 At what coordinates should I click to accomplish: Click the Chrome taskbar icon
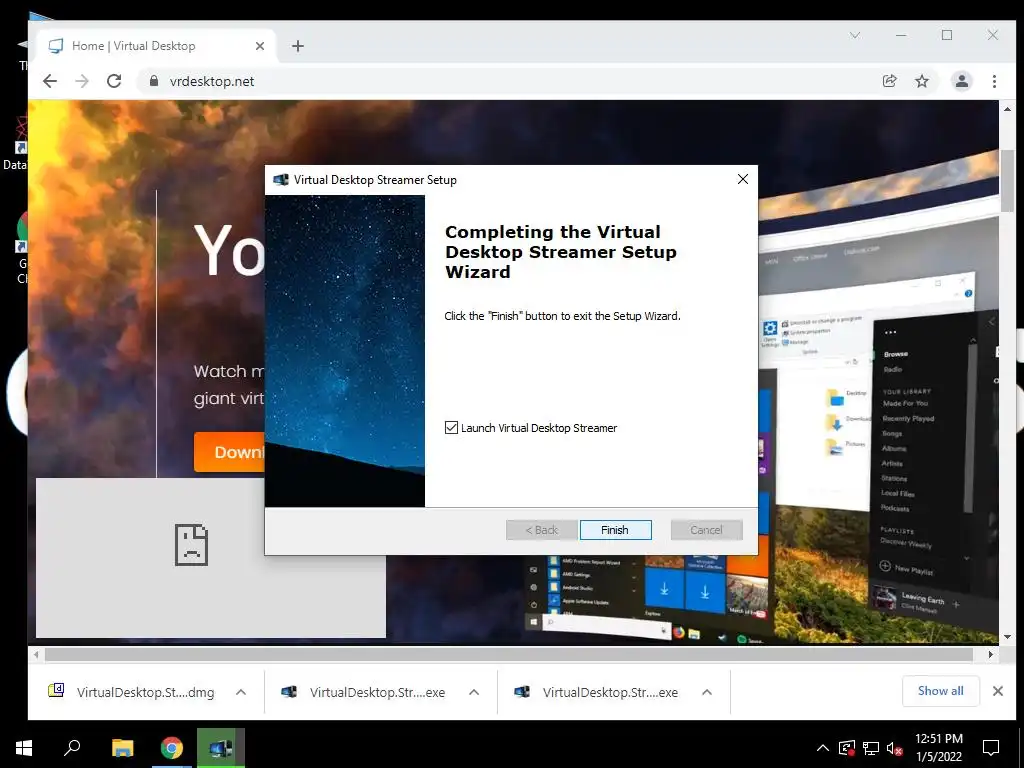click(x=172, y=748)
